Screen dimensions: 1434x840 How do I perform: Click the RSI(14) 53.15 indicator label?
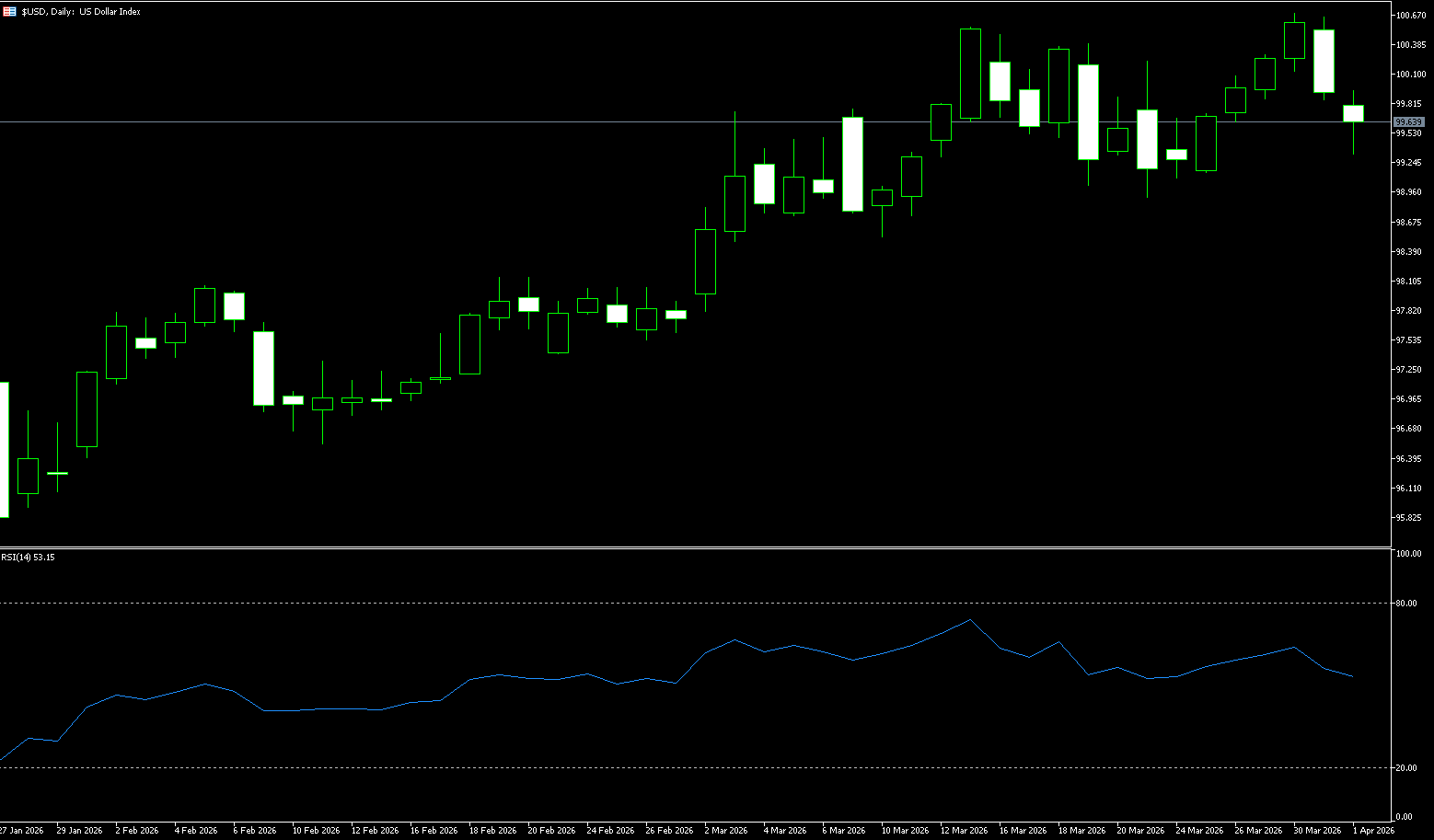point(28,558)
